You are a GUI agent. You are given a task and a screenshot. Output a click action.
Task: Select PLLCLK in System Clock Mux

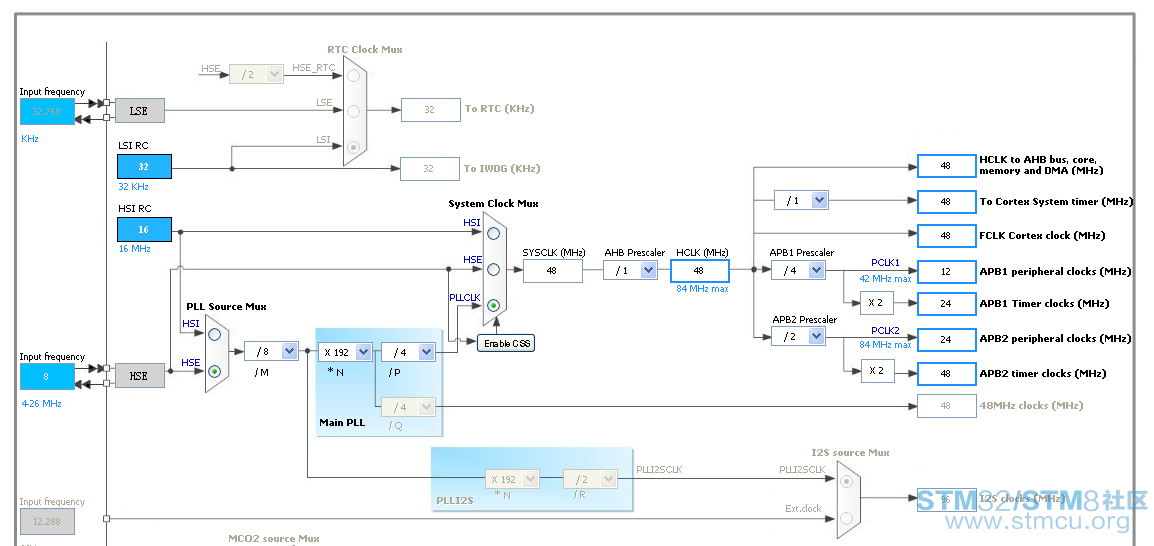tap(493, 305)
